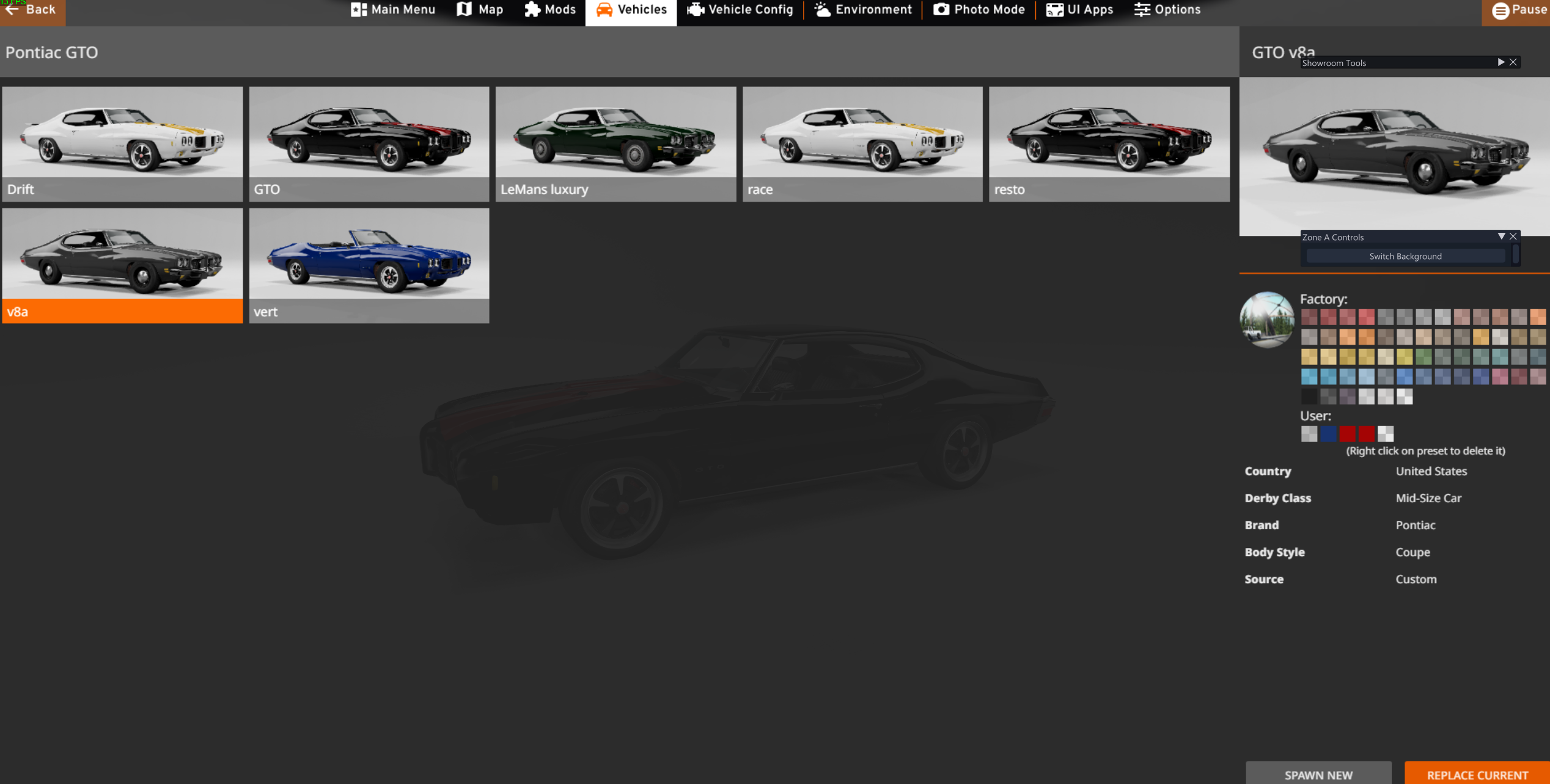
Task: Close the Zone A Controls panel
Action: (x=1513, y=236)
